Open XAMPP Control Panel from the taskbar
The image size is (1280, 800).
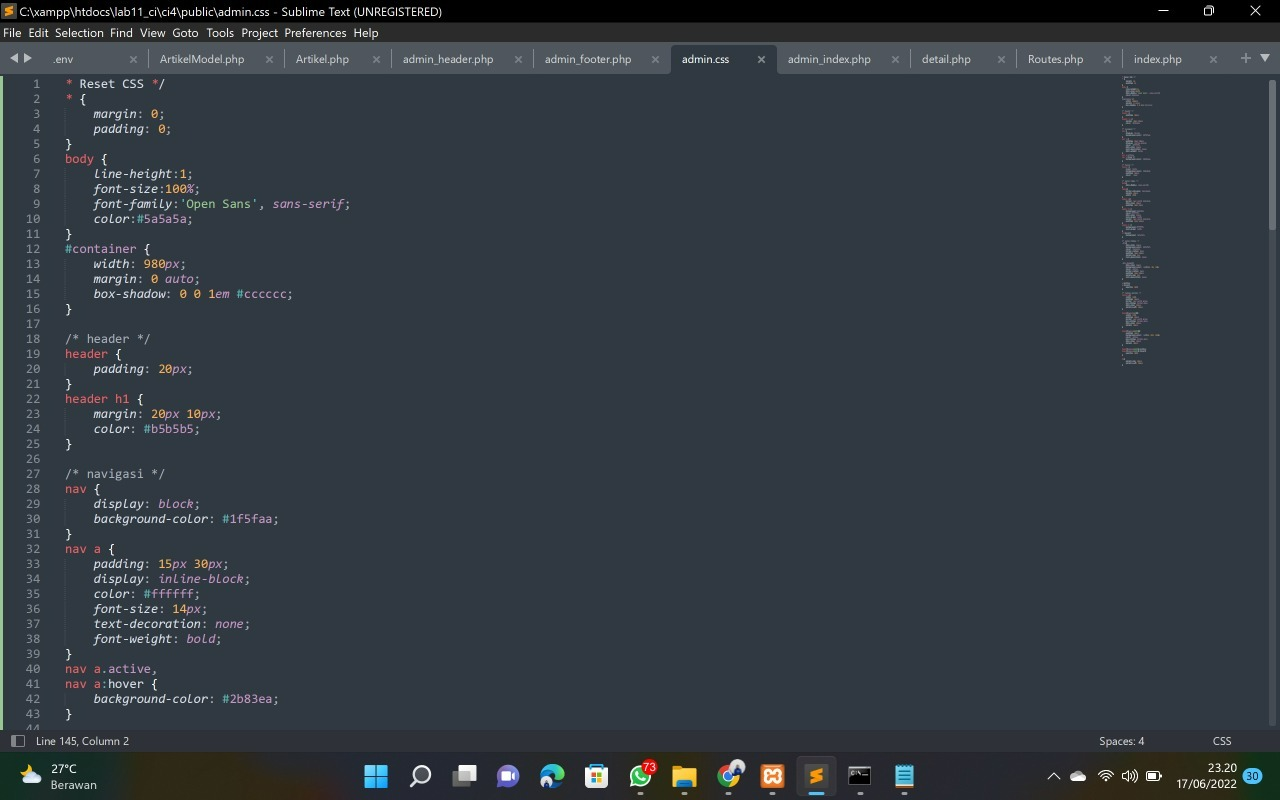771,776
